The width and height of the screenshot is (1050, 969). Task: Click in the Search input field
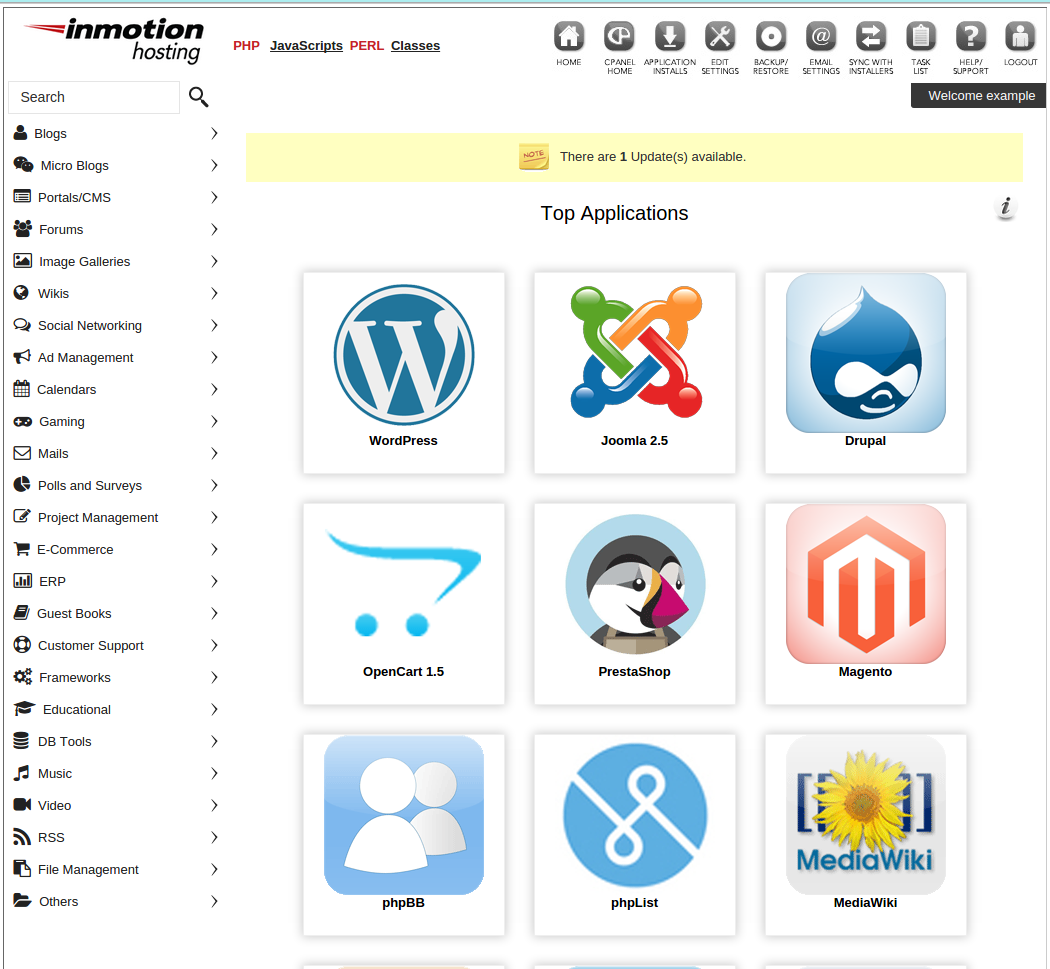pos(94,97)
